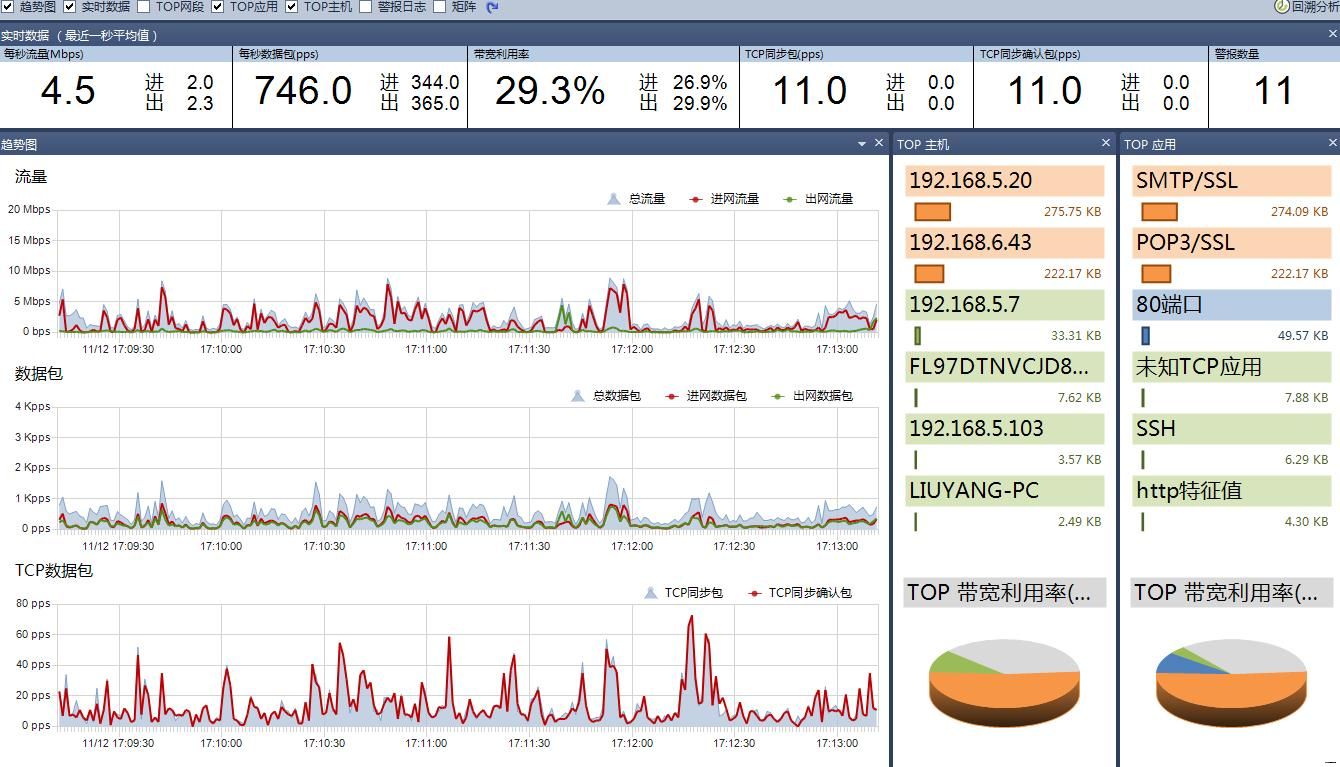Click the pie chart in TOP 主机 panel
Screen dimensions: 1340x767
tap(1004, 683)
